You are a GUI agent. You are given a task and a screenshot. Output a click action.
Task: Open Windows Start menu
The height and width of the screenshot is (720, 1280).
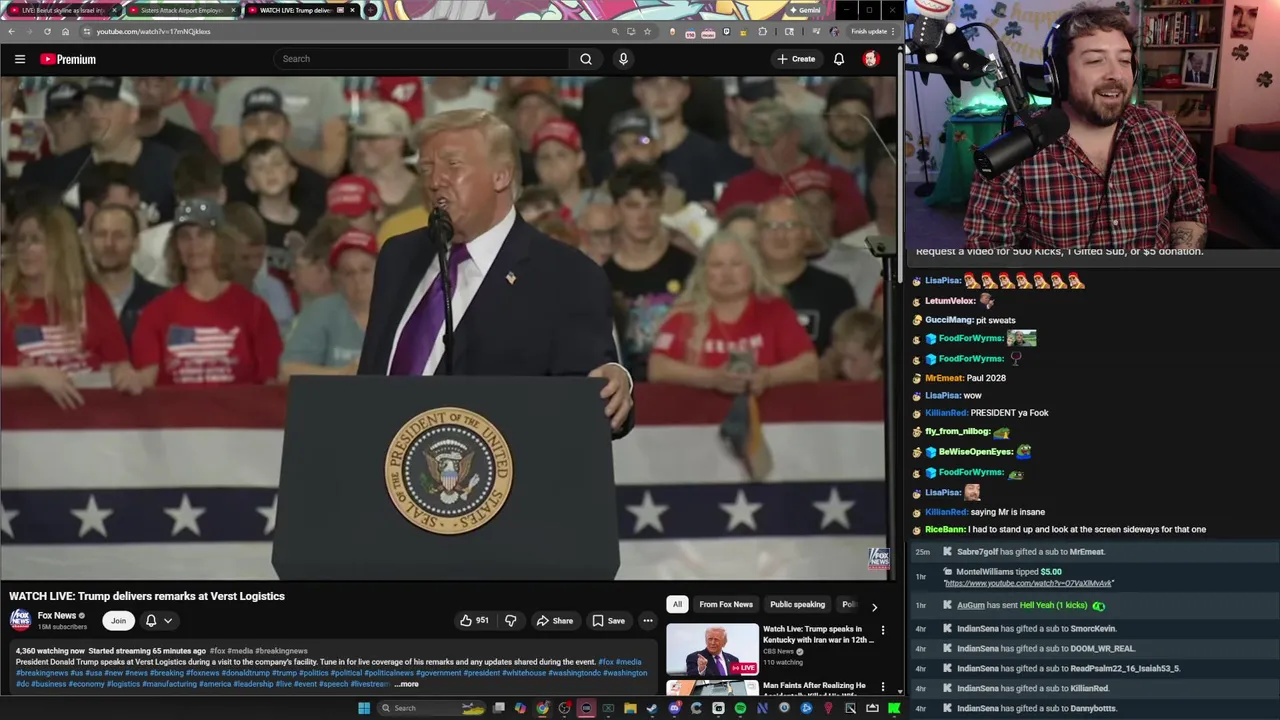(x=364, y=708)
